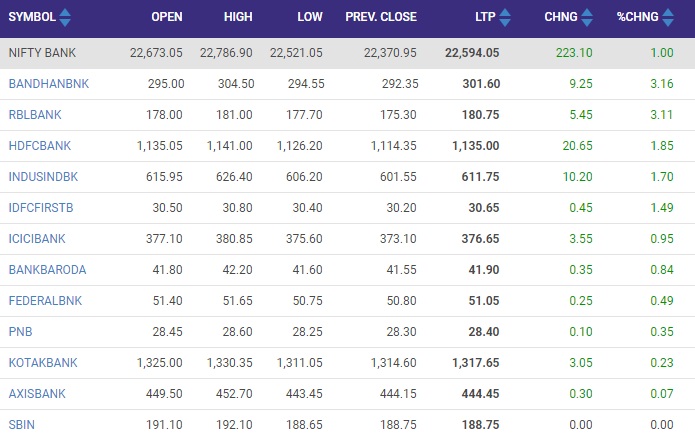
Task: Select BANKBARODA percent change 0.84
Action: [662, 270]
